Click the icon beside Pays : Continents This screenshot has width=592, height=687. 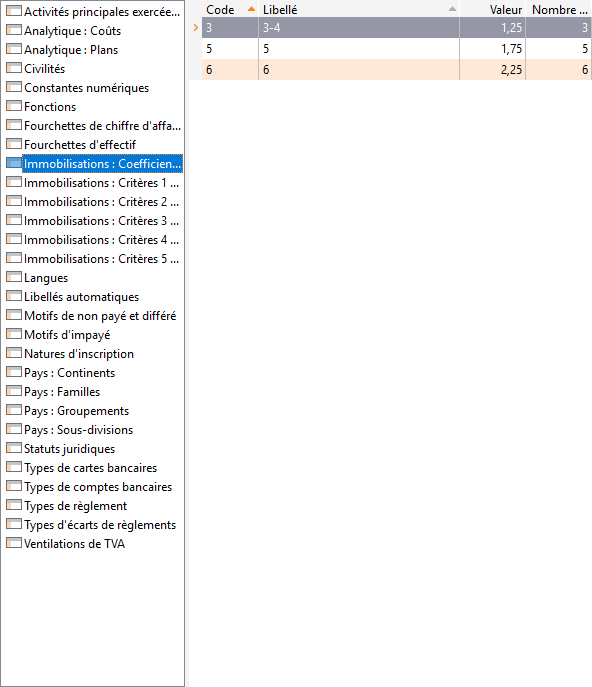(x=14, y=372)
